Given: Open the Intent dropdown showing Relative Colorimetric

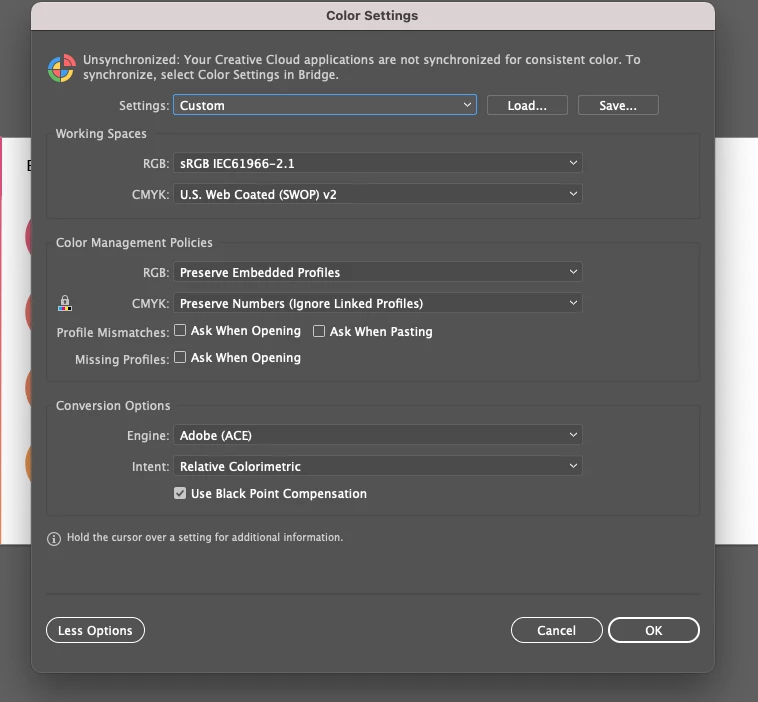Looking at the screenshot, I should pyautogui.click(x=378, y=466).
